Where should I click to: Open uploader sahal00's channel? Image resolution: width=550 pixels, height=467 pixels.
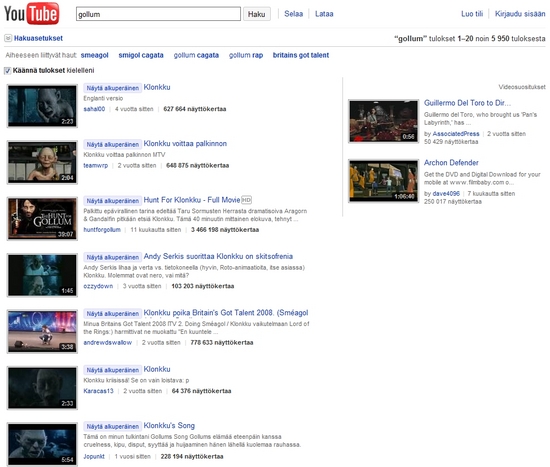(x=94, y=109)
